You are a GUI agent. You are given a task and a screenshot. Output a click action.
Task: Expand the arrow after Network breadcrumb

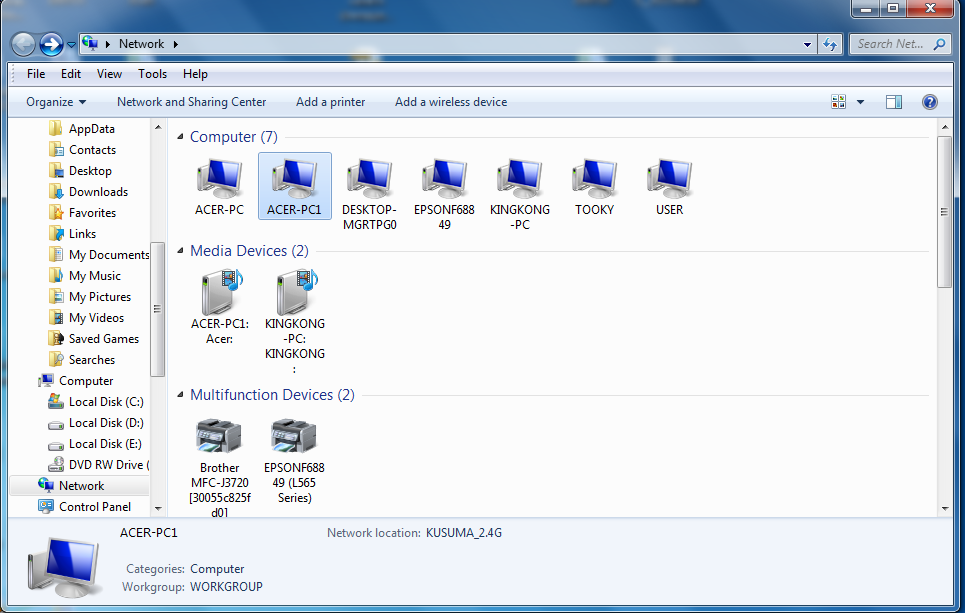click(175, 44)
